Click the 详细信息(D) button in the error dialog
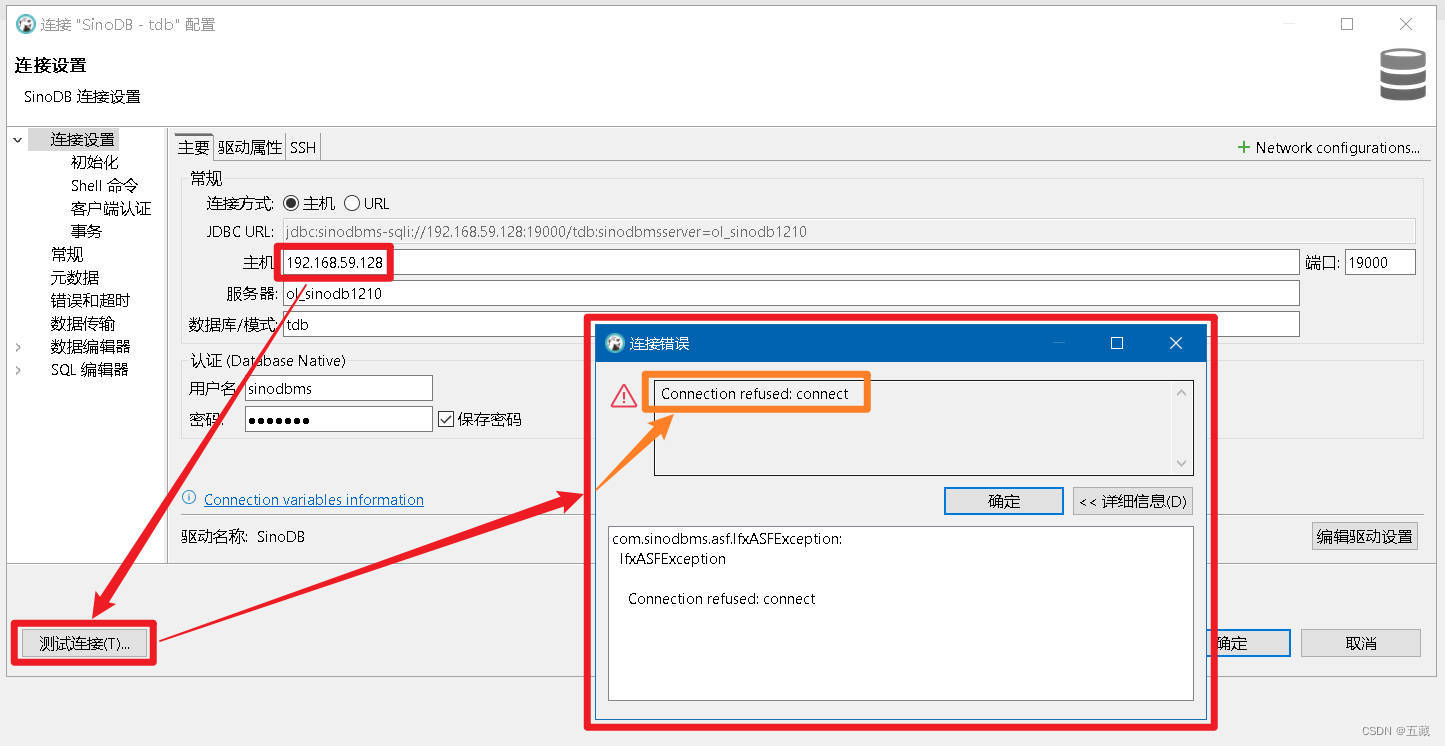Viewport: 1445px width, 746px height. point(1132,501)
